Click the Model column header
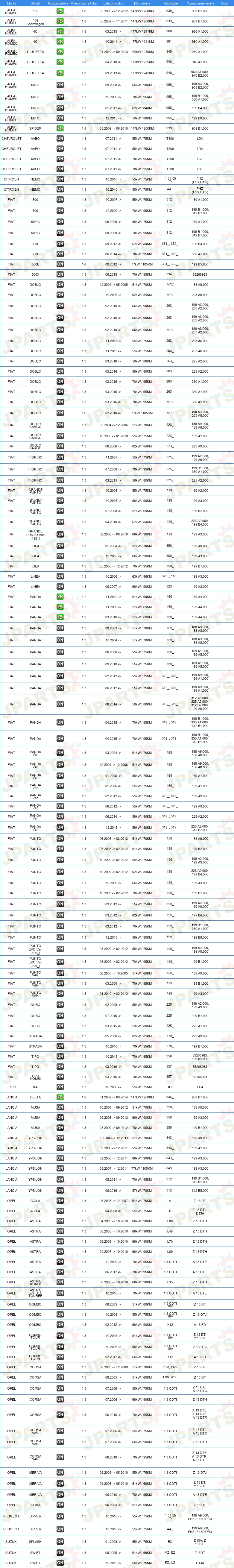 35,3
